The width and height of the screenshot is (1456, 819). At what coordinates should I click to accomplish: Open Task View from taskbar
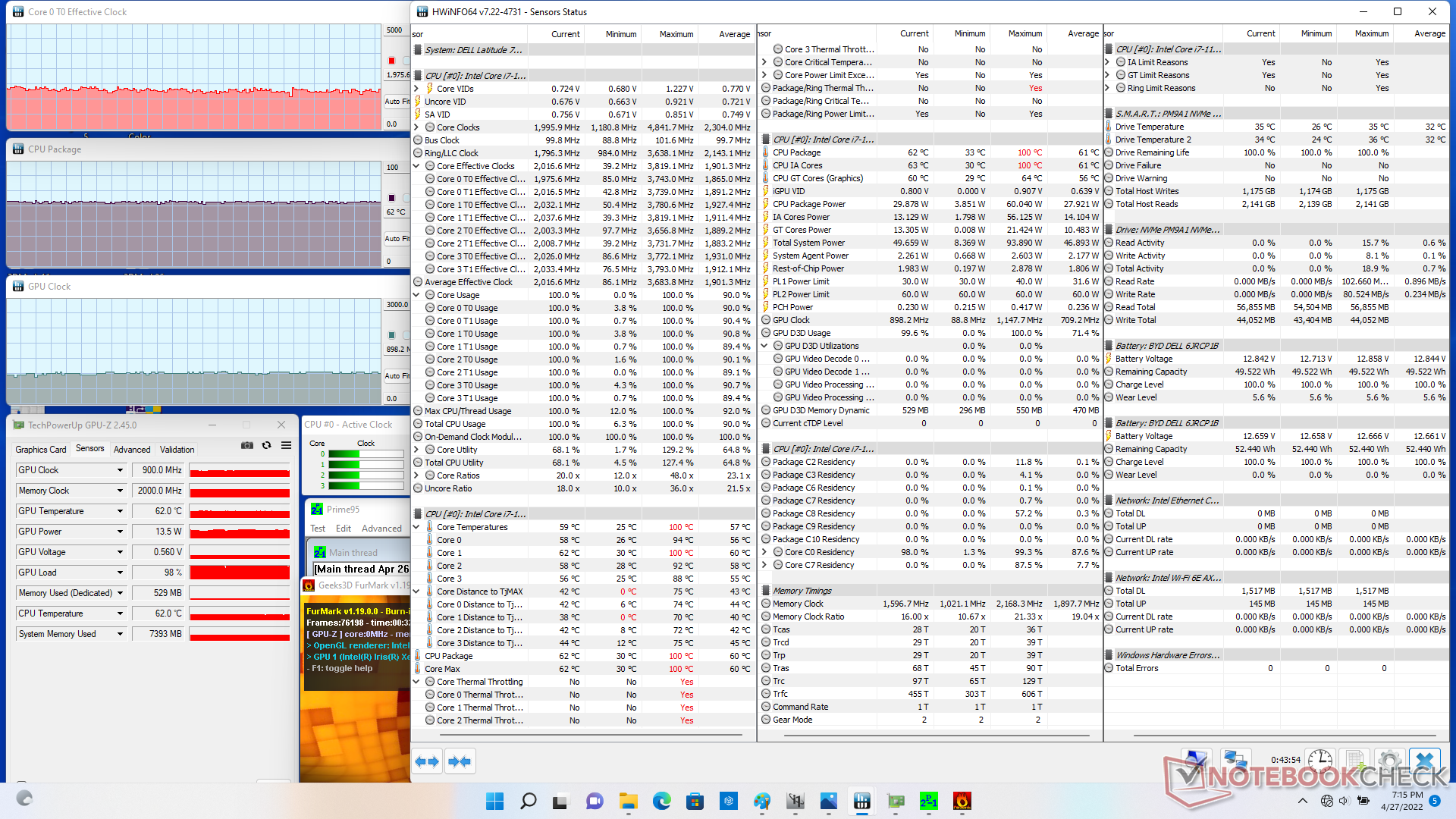(560, 801)
